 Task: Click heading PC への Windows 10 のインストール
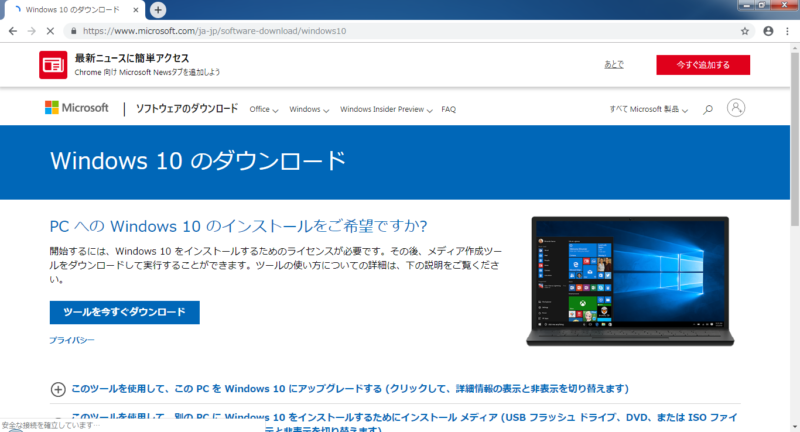tap(238, 226)
